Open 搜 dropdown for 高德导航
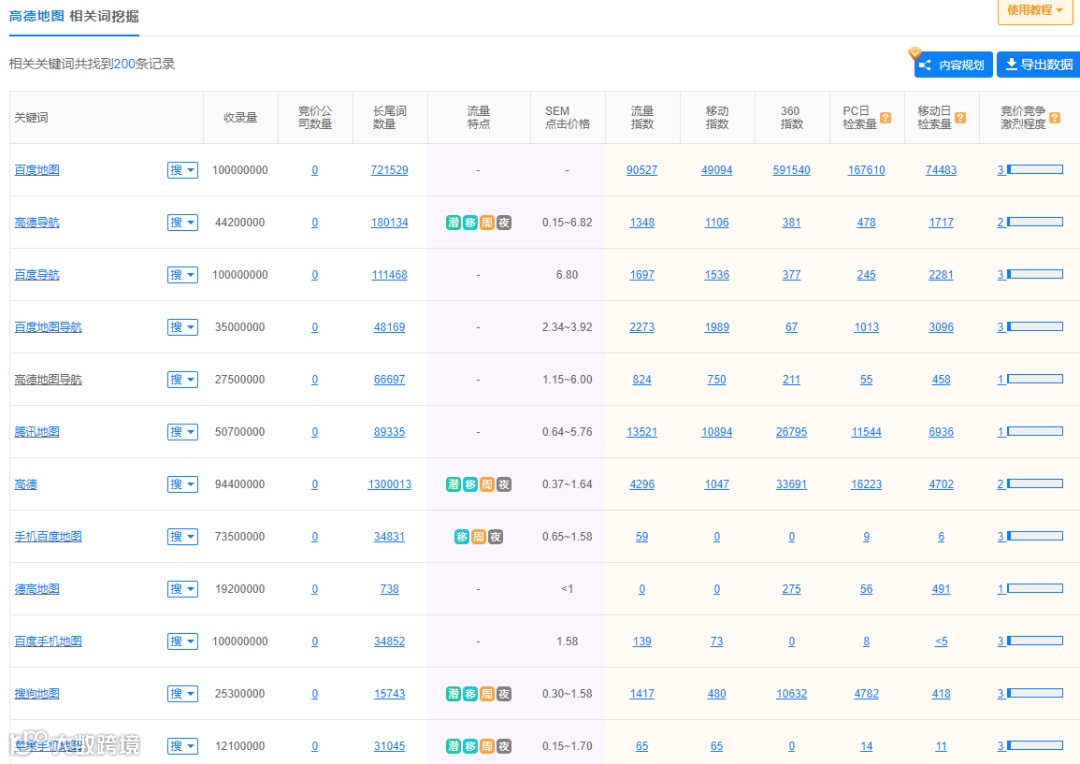Image resolution: width=1080 pixels, height=764 pixels. [183, 223]
